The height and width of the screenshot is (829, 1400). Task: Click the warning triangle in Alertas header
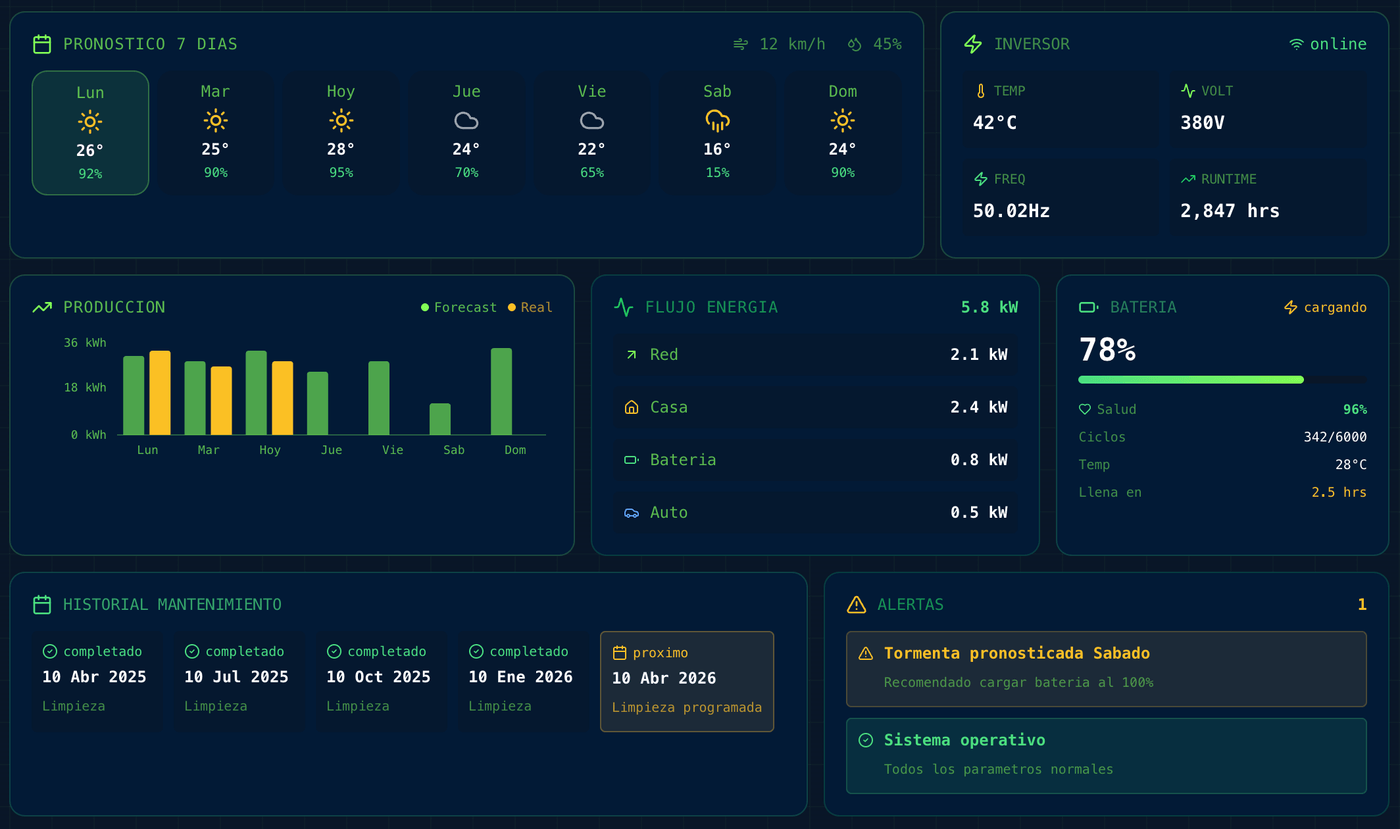coord(856,605)
